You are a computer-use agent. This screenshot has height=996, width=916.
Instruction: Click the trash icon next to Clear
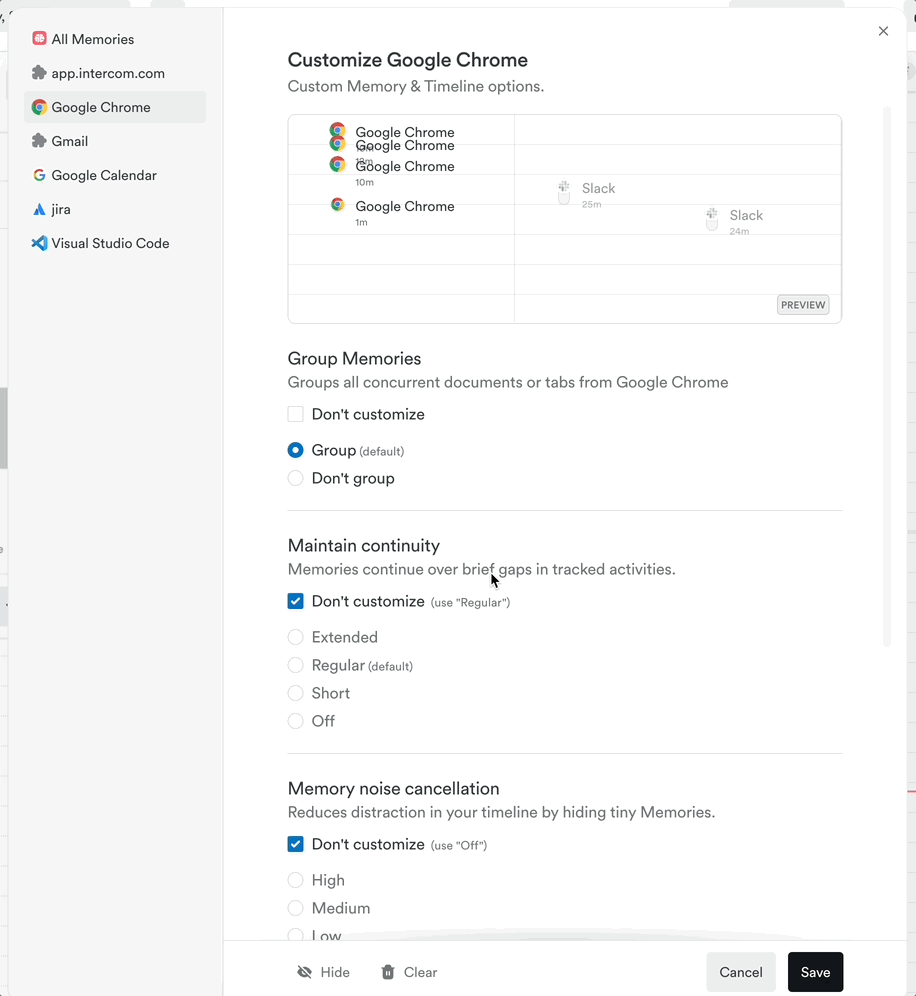pos(387,972)
